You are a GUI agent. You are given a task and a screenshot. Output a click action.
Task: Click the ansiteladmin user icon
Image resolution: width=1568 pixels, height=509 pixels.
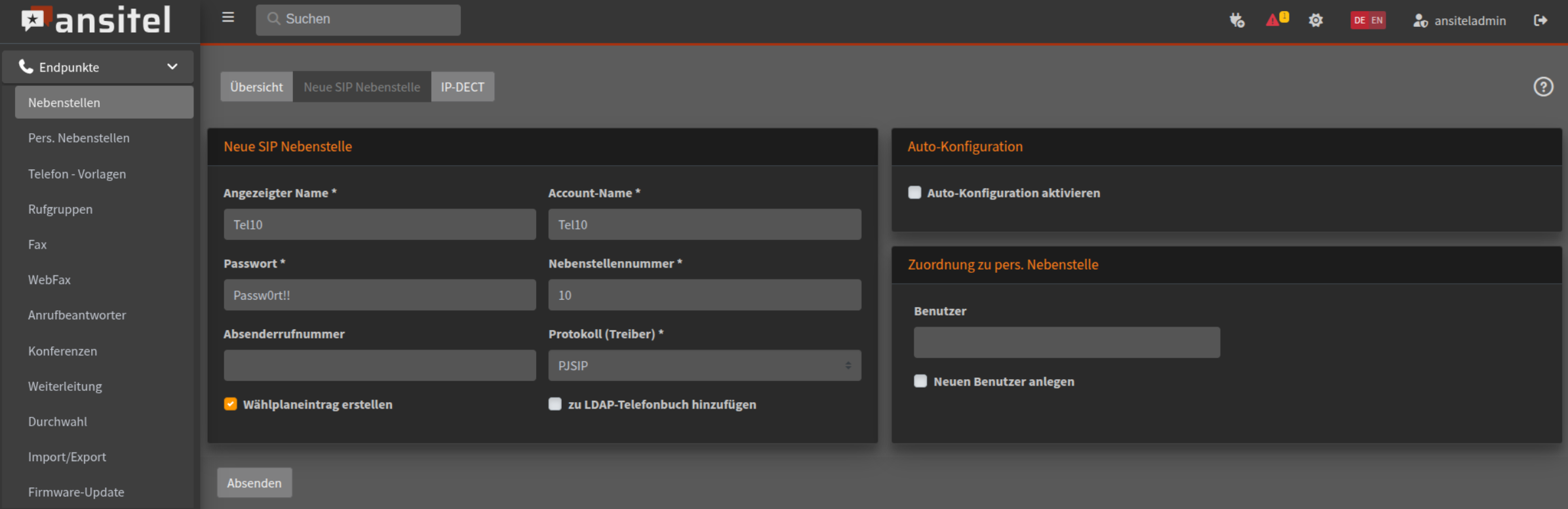pyautogui.click(x=1420, y=21)
